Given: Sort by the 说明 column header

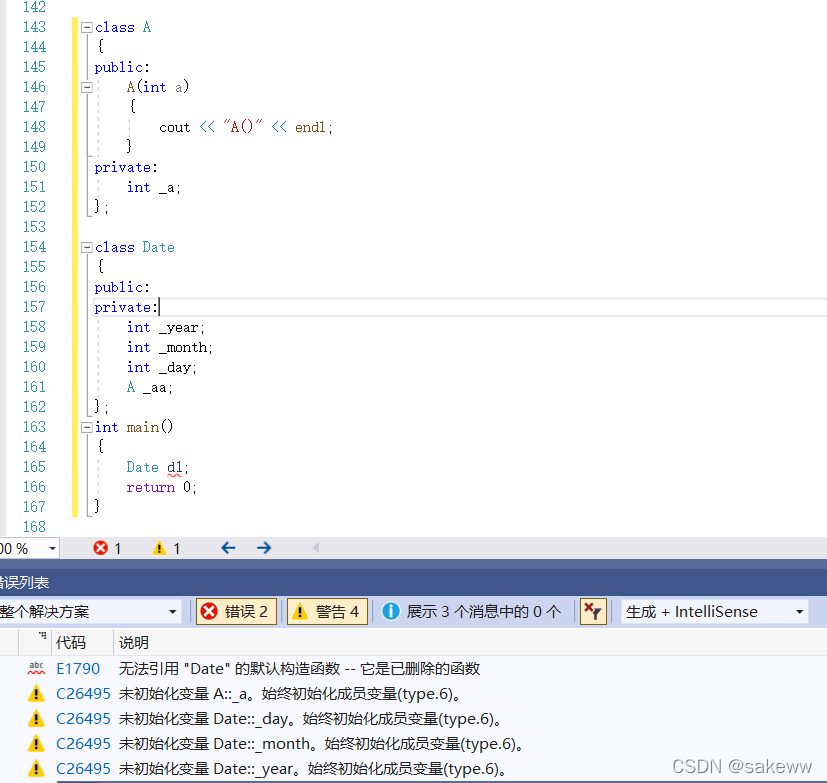Looking at the screenshot, I should click(x=133, y=642).
